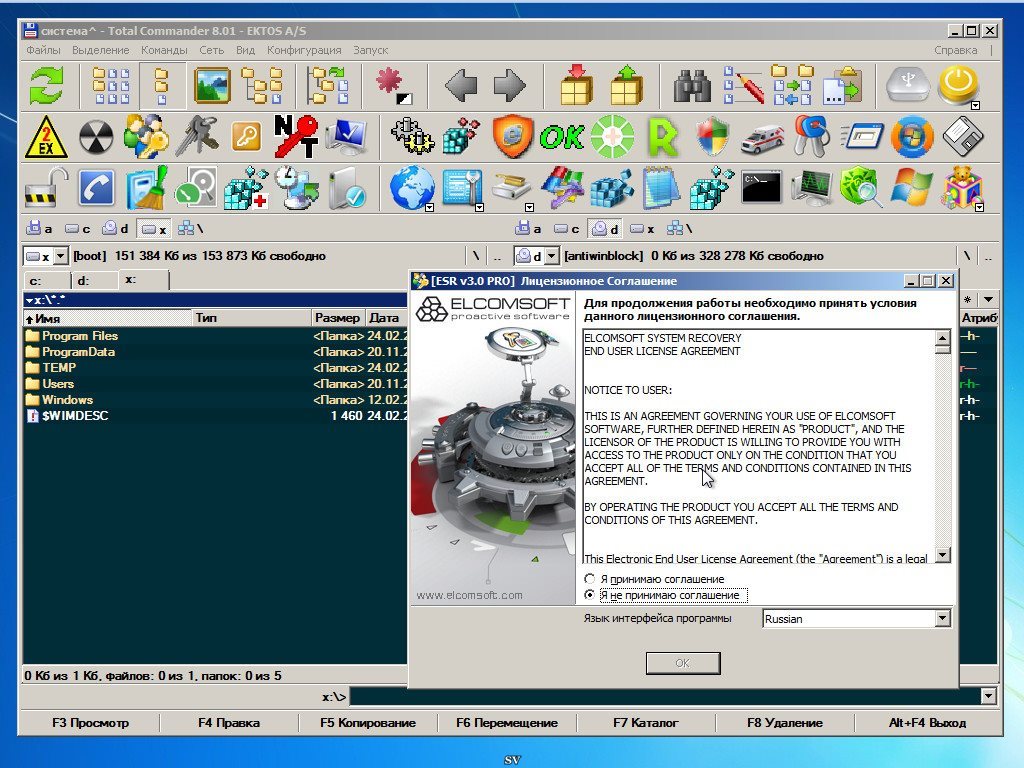Click the open padlock icon

point(46,187)
